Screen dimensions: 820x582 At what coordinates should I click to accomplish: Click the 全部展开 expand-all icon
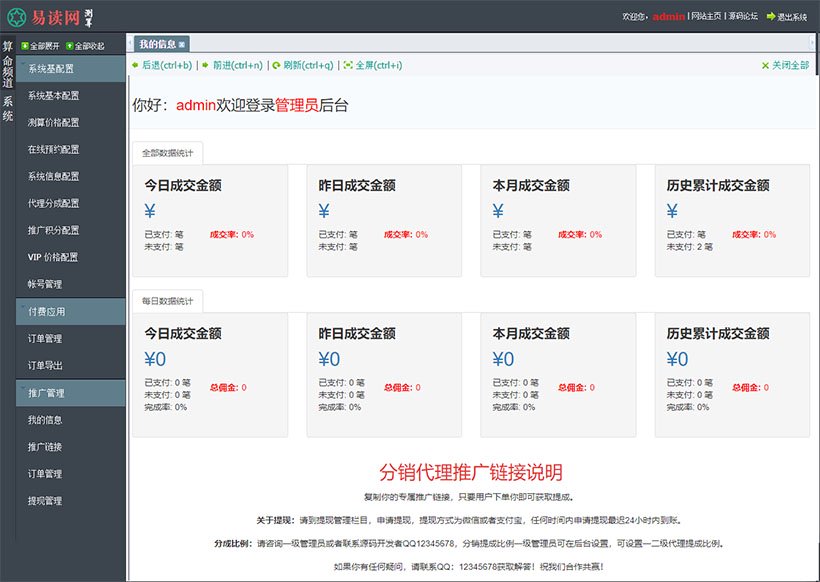(x=24, y=46)
